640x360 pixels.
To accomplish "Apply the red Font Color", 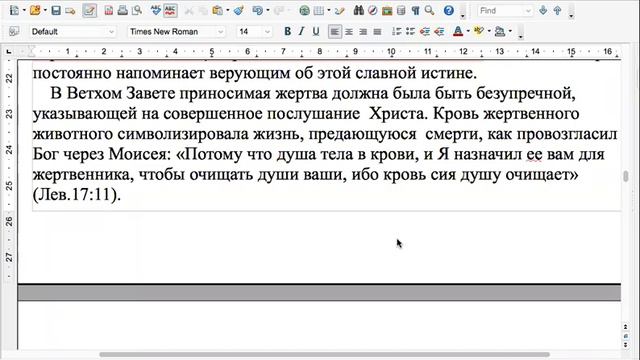I will pyautogui.click(x=458, y=31).
